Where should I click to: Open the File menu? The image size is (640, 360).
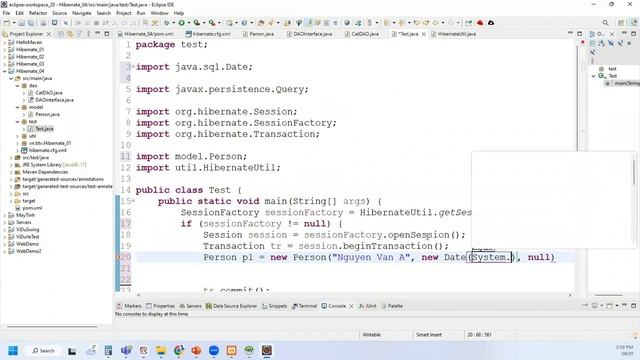6,13
